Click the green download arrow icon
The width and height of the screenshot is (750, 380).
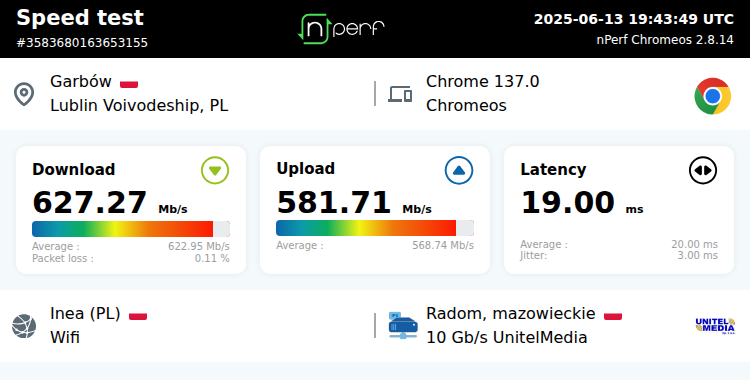[x=215, y=170]
